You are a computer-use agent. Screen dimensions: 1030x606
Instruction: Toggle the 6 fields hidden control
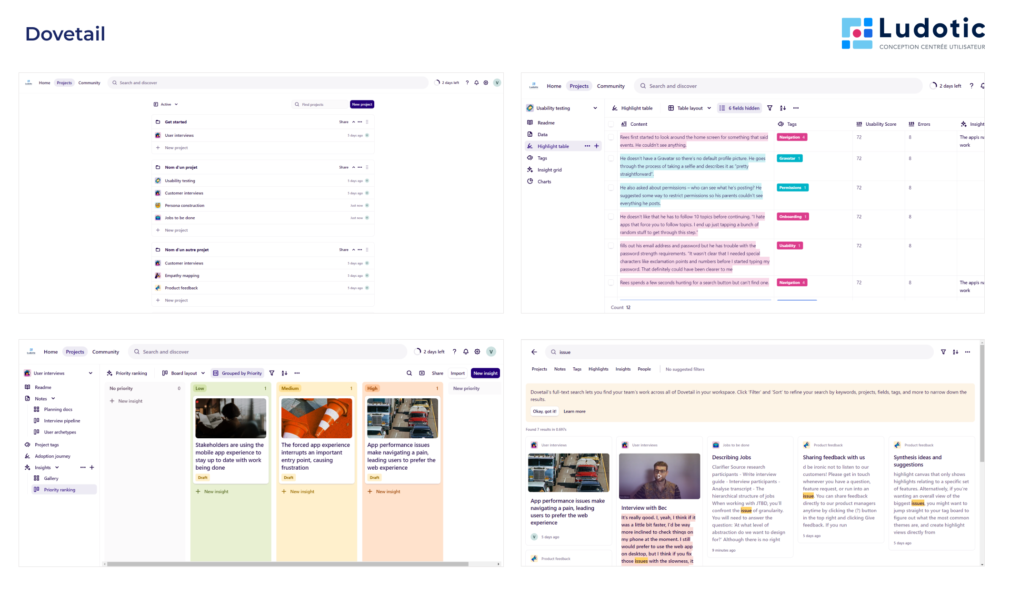(x=740, y=107)
